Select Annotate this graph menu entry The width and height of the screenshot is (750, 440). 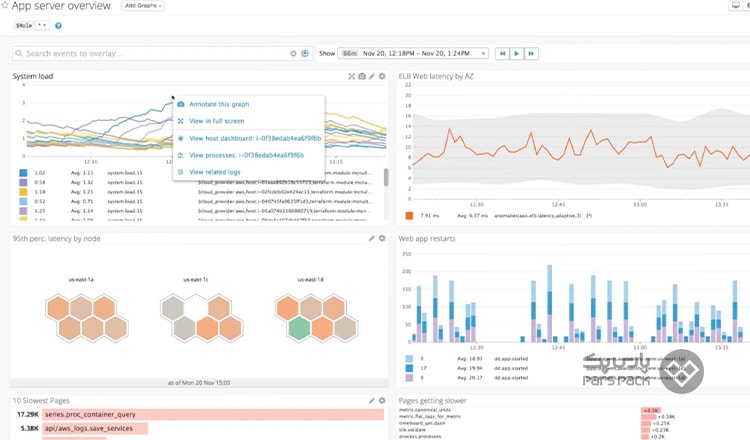click(219, 104)
